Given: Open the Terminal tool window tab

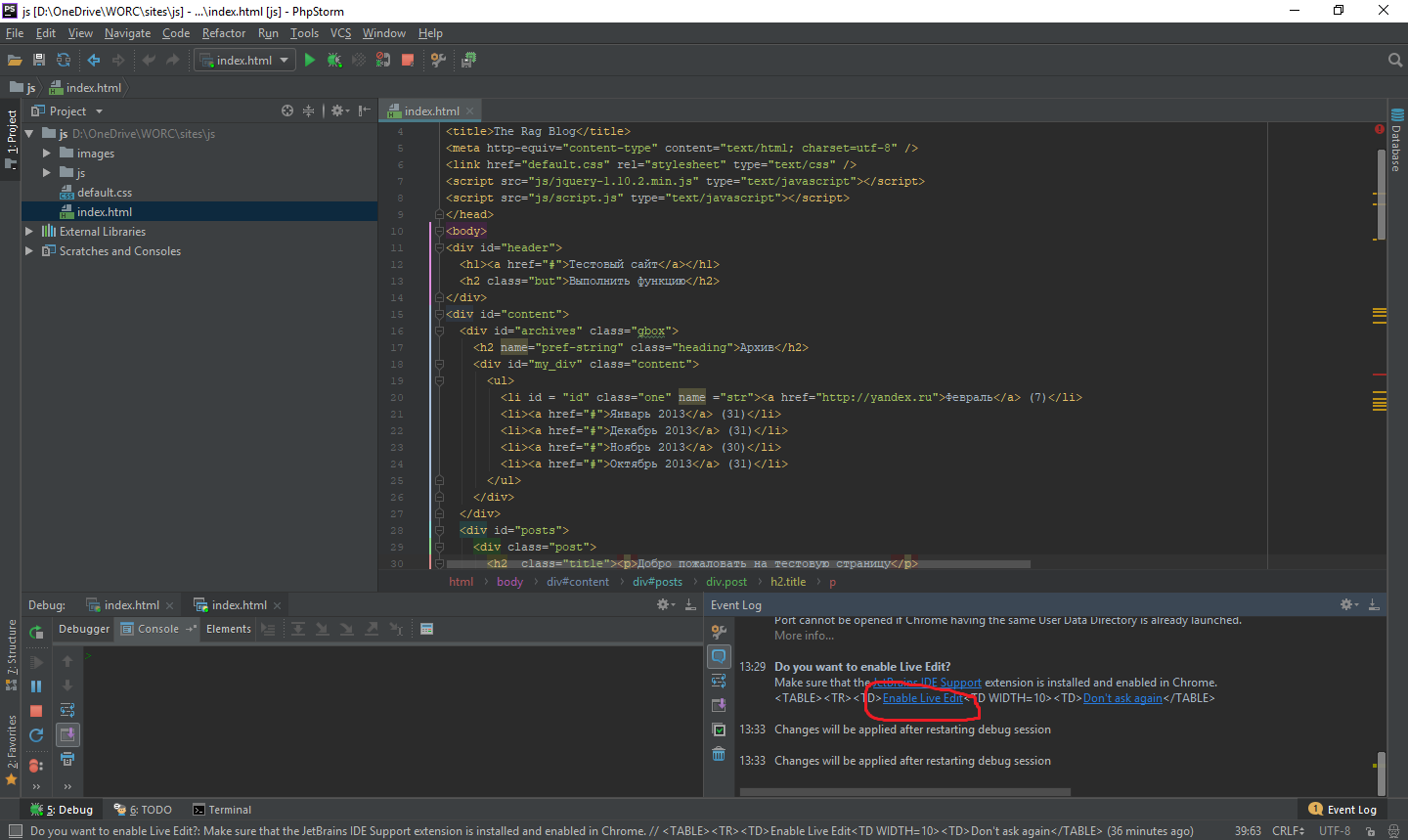Looking at the screenshot, I should pyautogui.click(x=222, y=810).
